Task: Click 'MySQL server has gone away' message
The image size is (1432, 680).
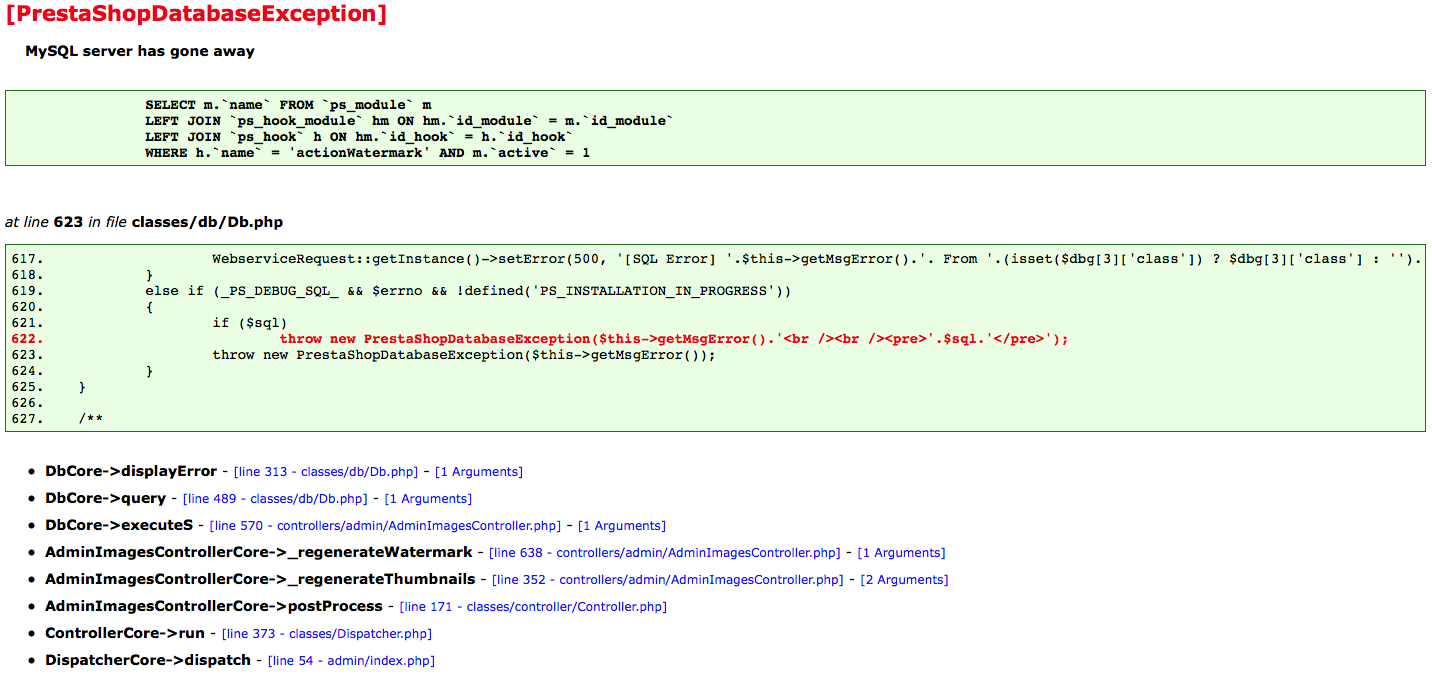Action: coord(140,51)
